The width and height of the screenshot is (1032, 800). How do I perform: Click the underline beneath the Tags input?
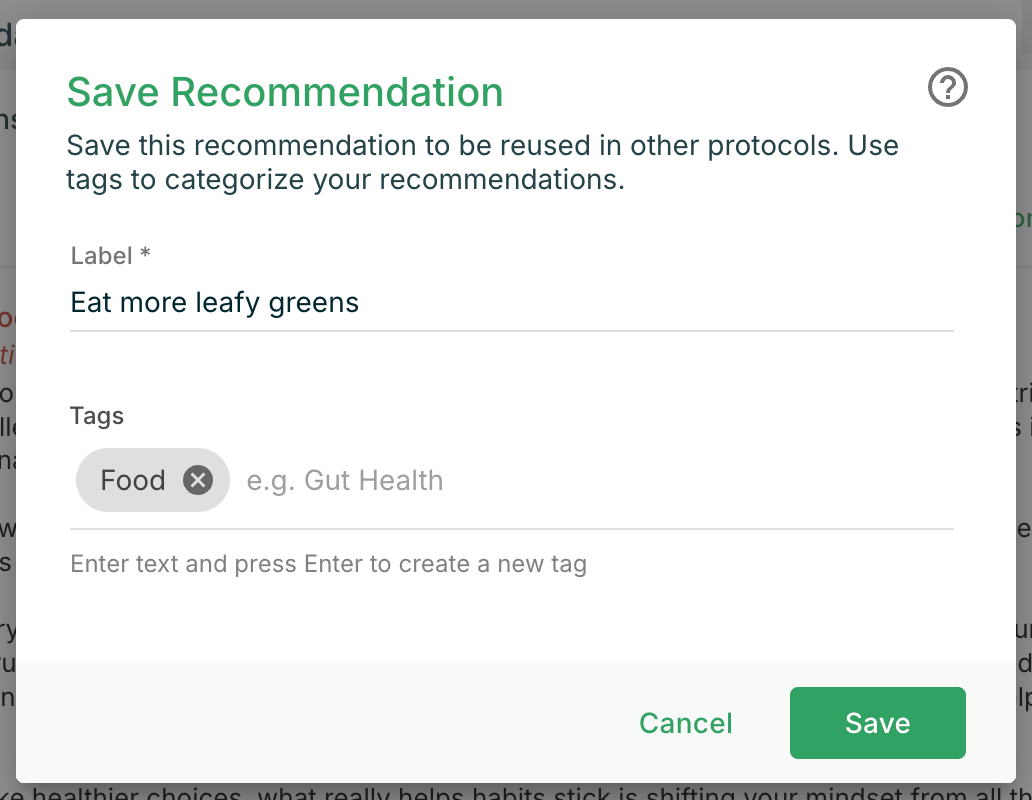click(x=511, y=528)
